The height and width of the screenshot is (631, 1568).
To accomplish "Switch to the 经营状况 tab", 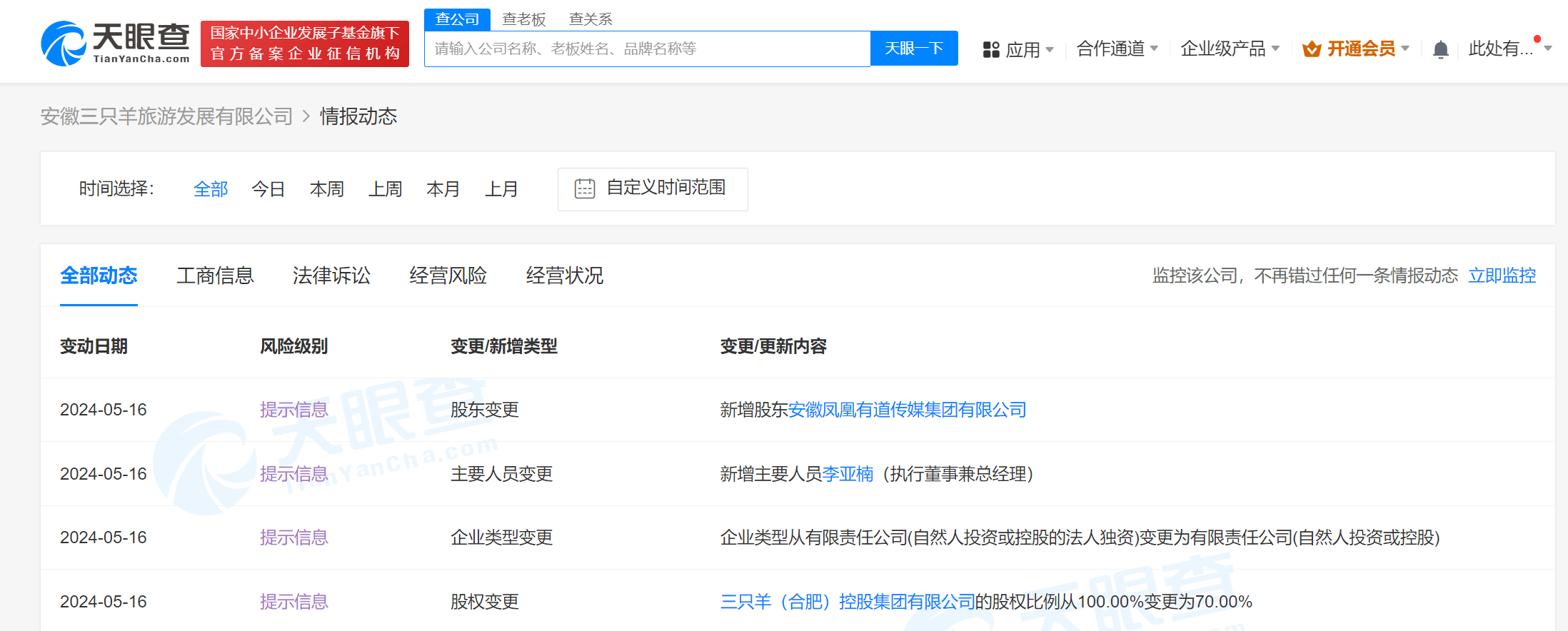I will pos(564,276).
